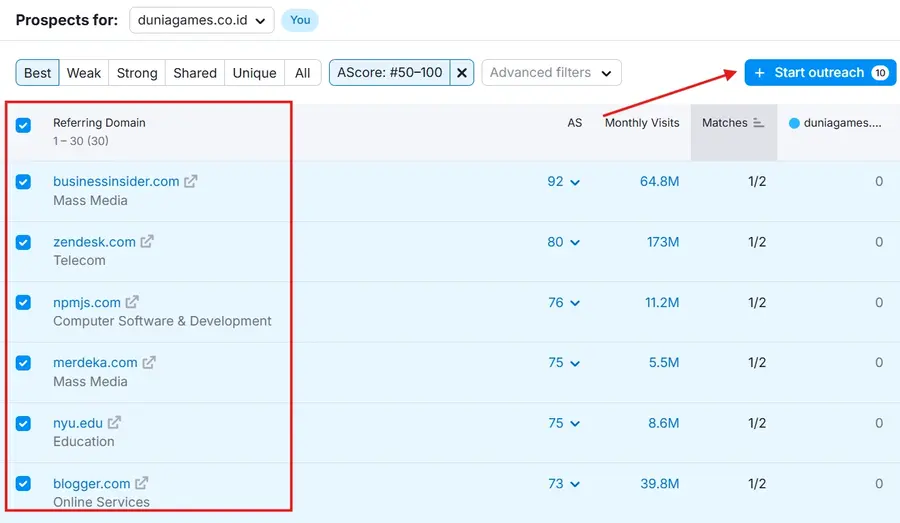Open merdeka.com domain link
The image size is (900, 523).
click(x=95, y=363)
